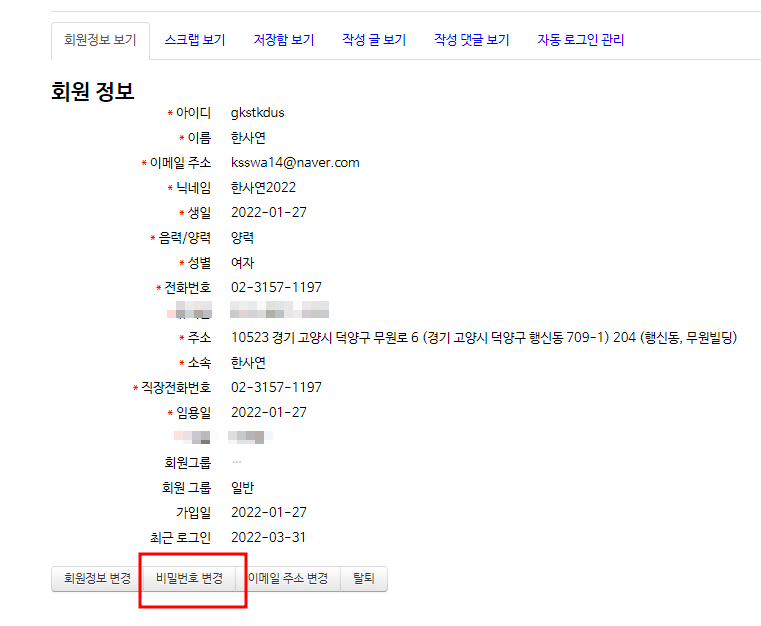Click the 이메일 주소 변경 button
Viewport: 761px width, 626px height.
click(288, 578)
